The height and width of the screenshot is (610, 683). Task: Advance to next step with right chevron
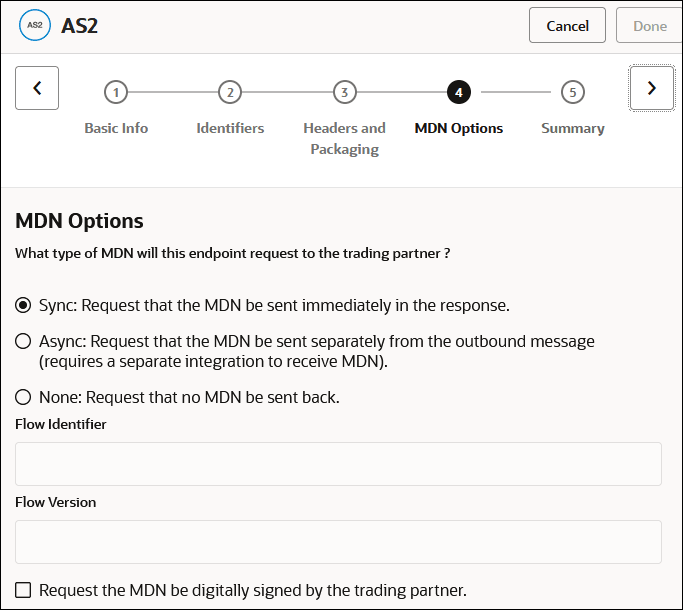tap(652, 88)
